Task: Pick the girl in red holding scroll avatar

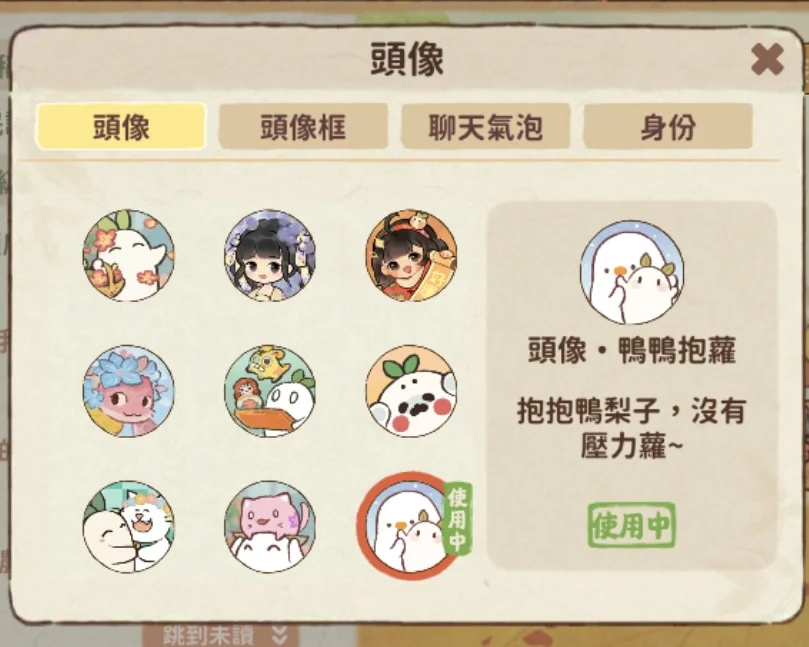Action: (411, 255)
